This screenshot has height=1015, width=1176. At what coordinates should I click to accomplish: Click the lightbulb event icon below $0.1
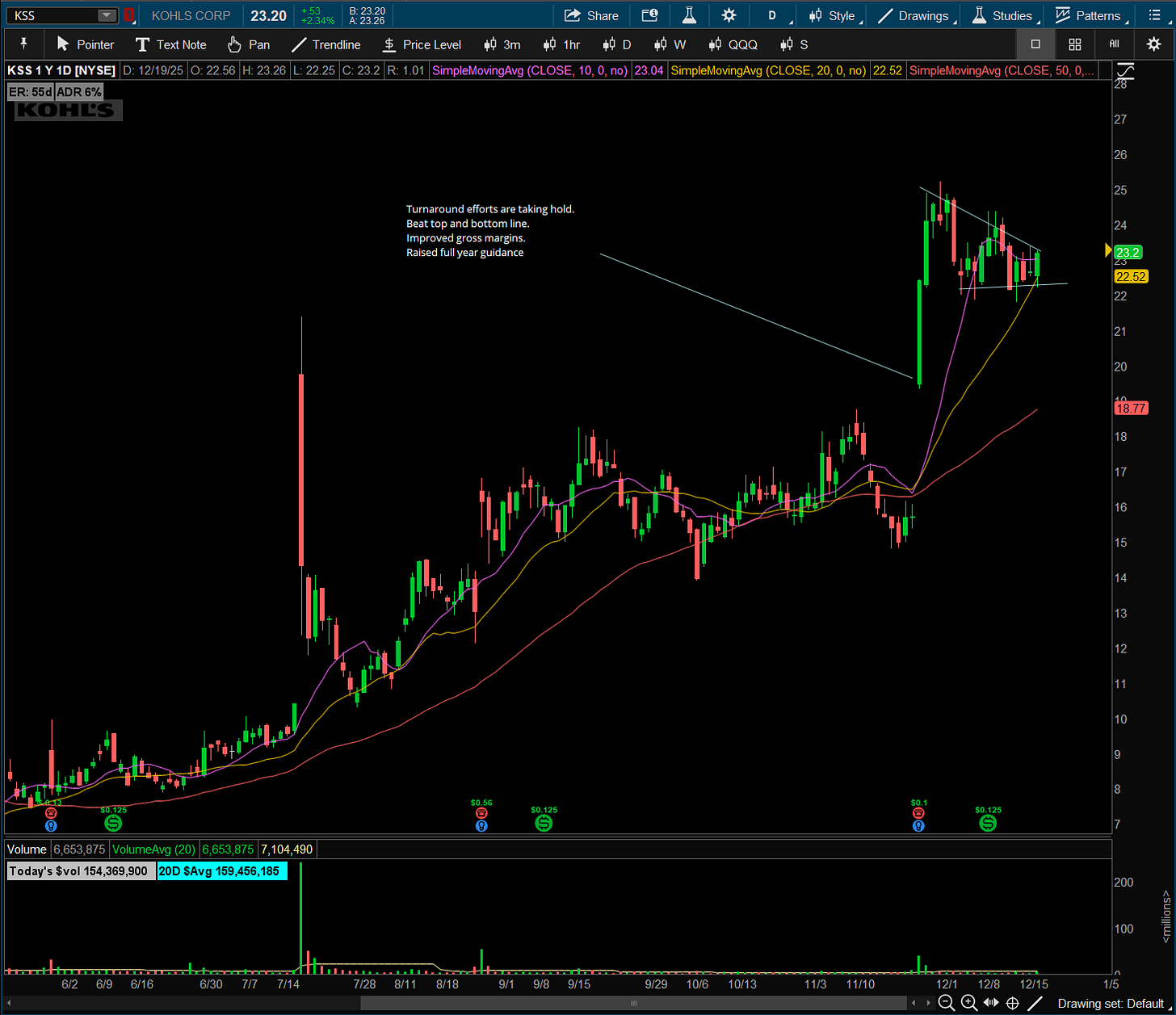[918, 826]
